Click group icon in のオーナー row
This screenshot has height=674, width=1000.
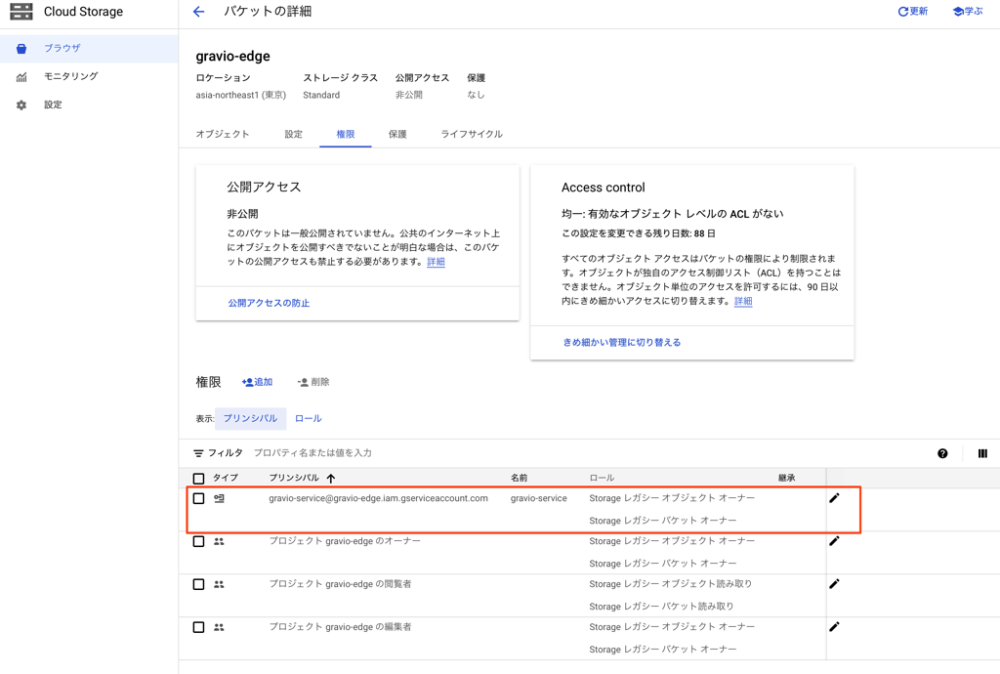(219, 541)
